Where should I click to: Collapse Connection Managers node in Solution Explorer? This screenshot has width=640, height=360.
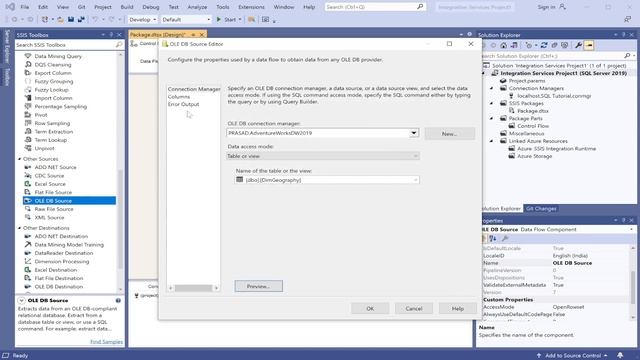[491, 88]
